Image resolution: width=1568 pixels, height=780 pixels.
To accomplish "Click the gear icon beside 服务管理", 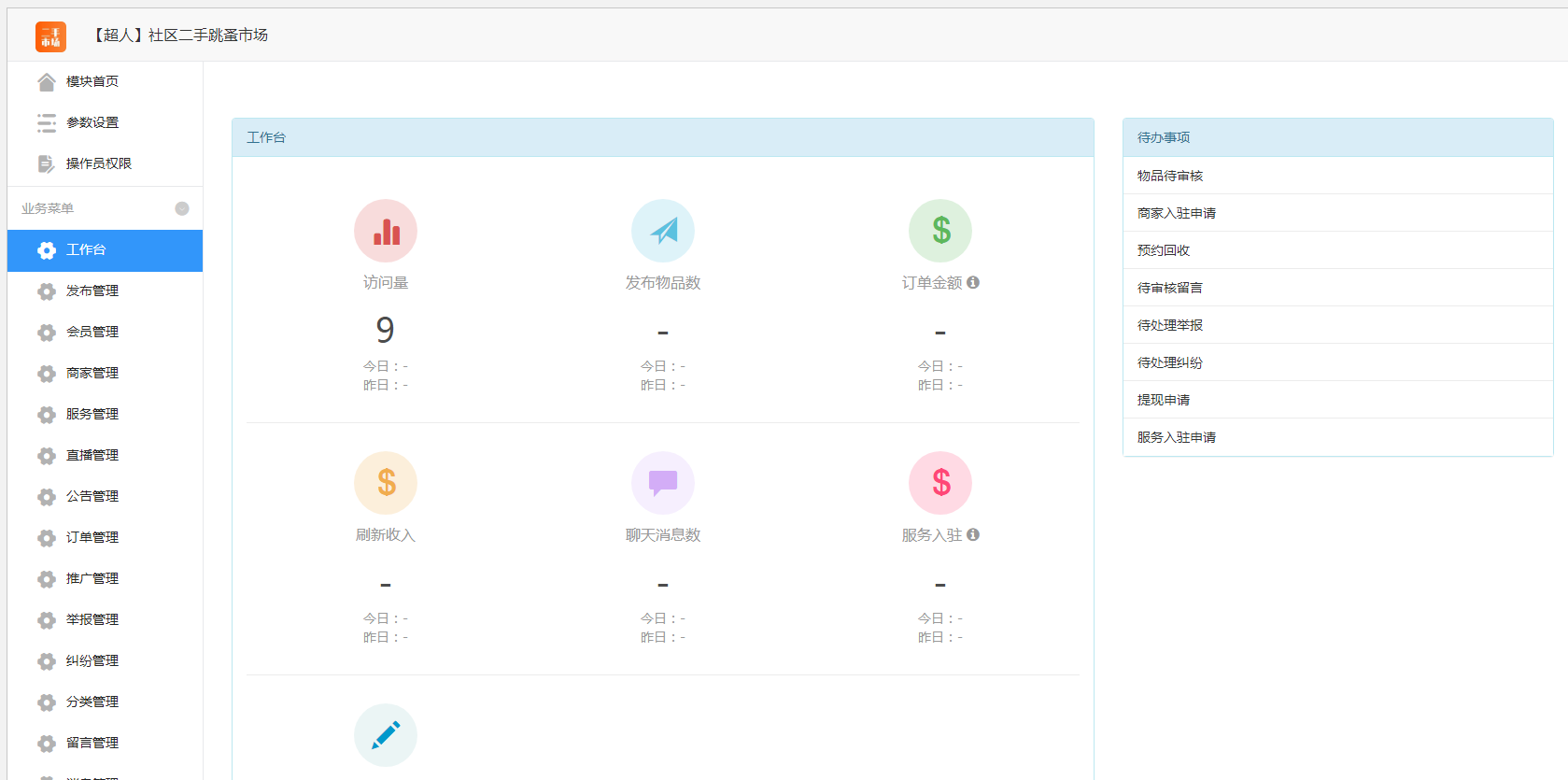I will [x=47, y=415].
